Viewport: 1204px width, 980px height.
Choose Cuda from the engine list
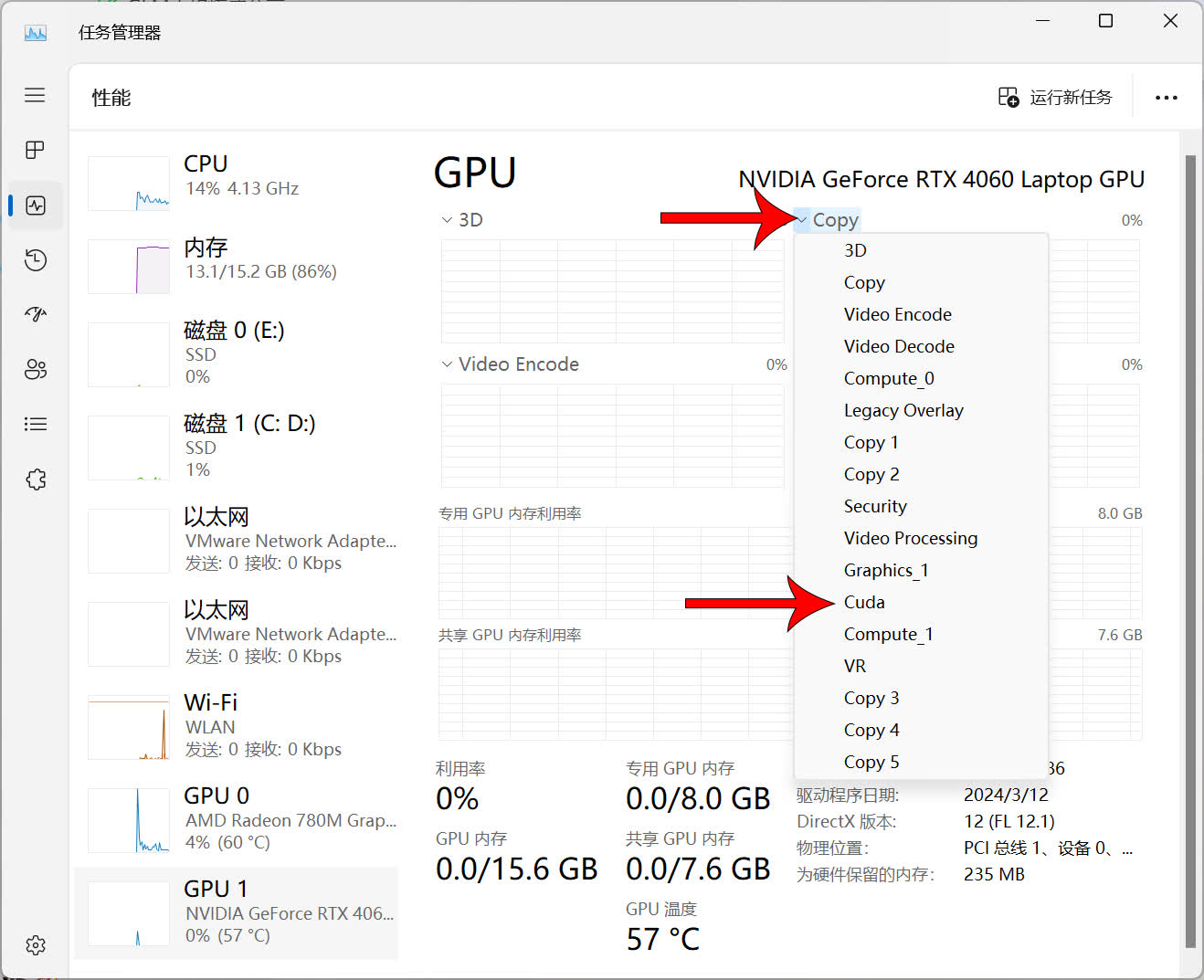coord(864,602)
